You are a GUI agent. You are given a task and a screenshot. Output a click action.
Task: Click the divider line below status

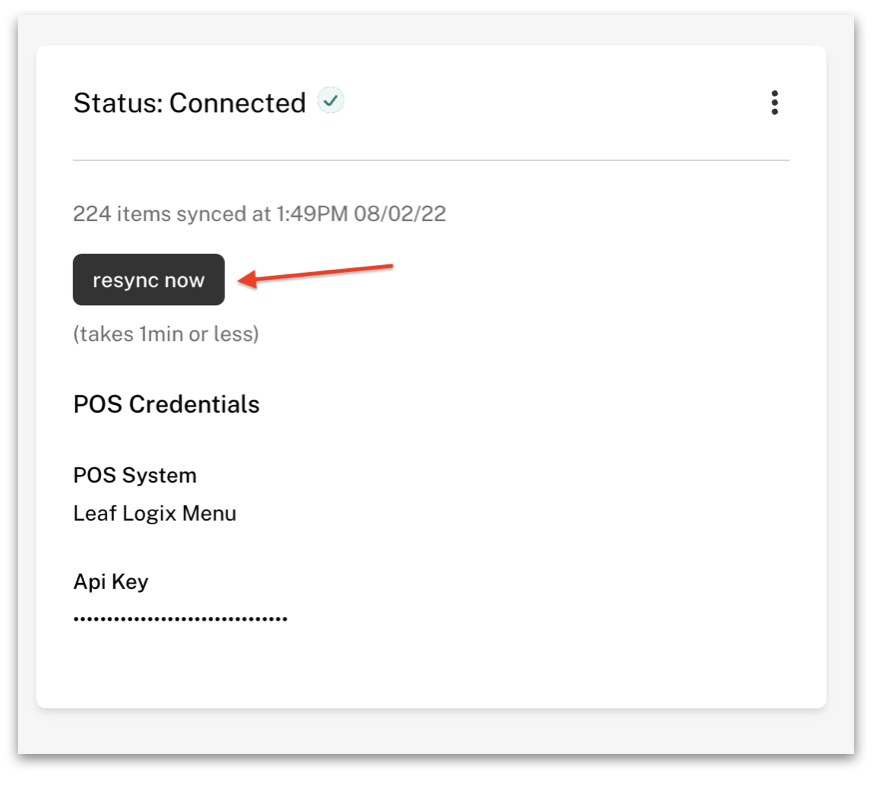431,160
